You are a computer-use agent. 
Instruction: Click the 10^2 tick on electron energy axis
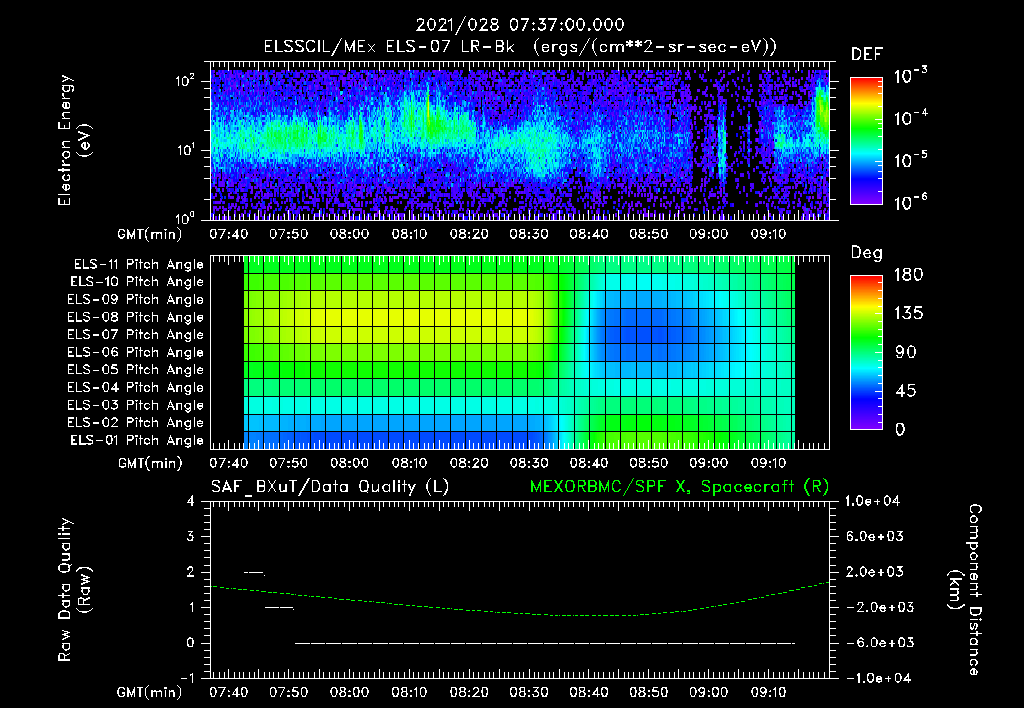(185, 81)
